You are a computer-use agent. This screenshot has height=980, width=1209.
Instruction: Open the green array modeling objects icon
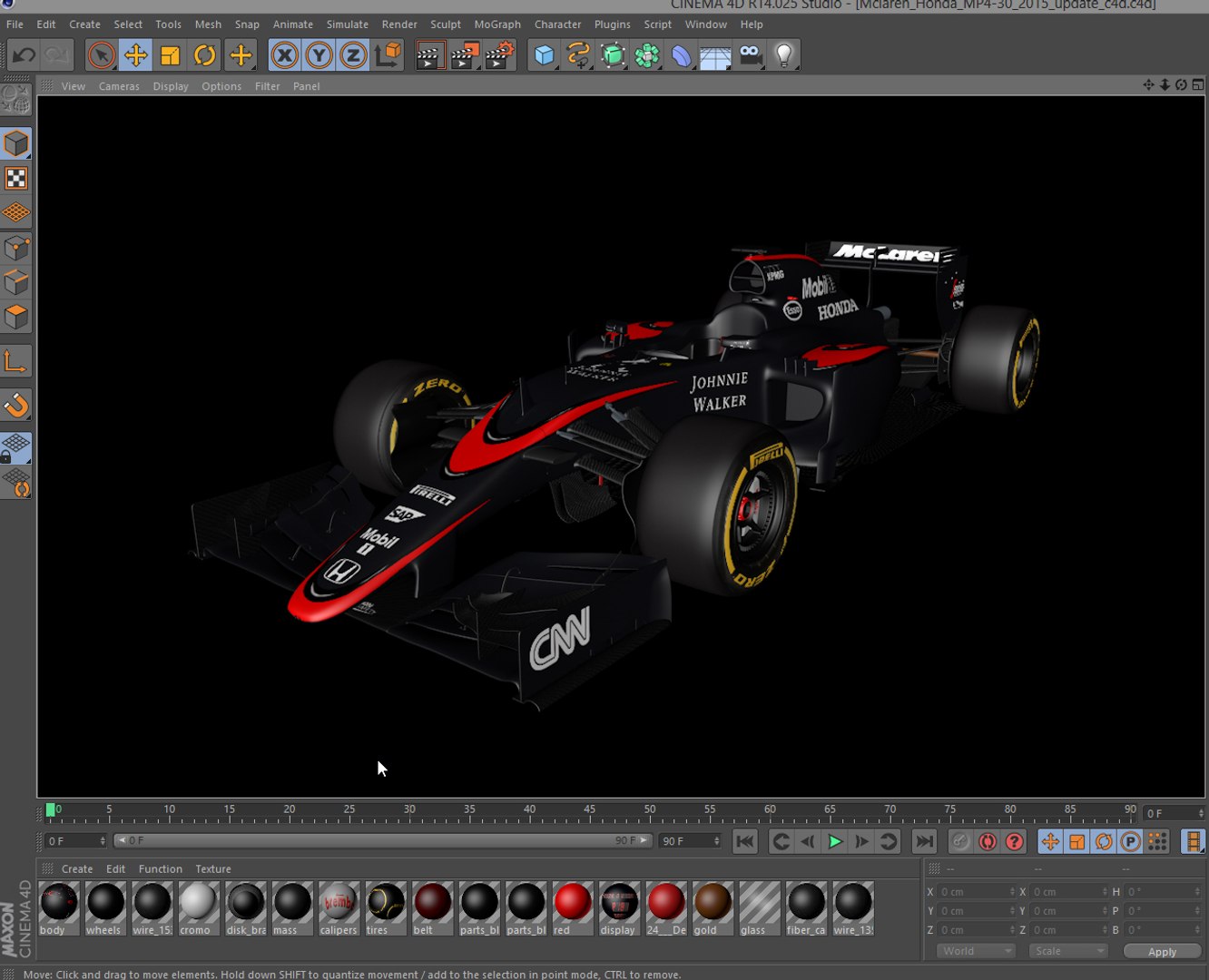[x=647, y=55]
